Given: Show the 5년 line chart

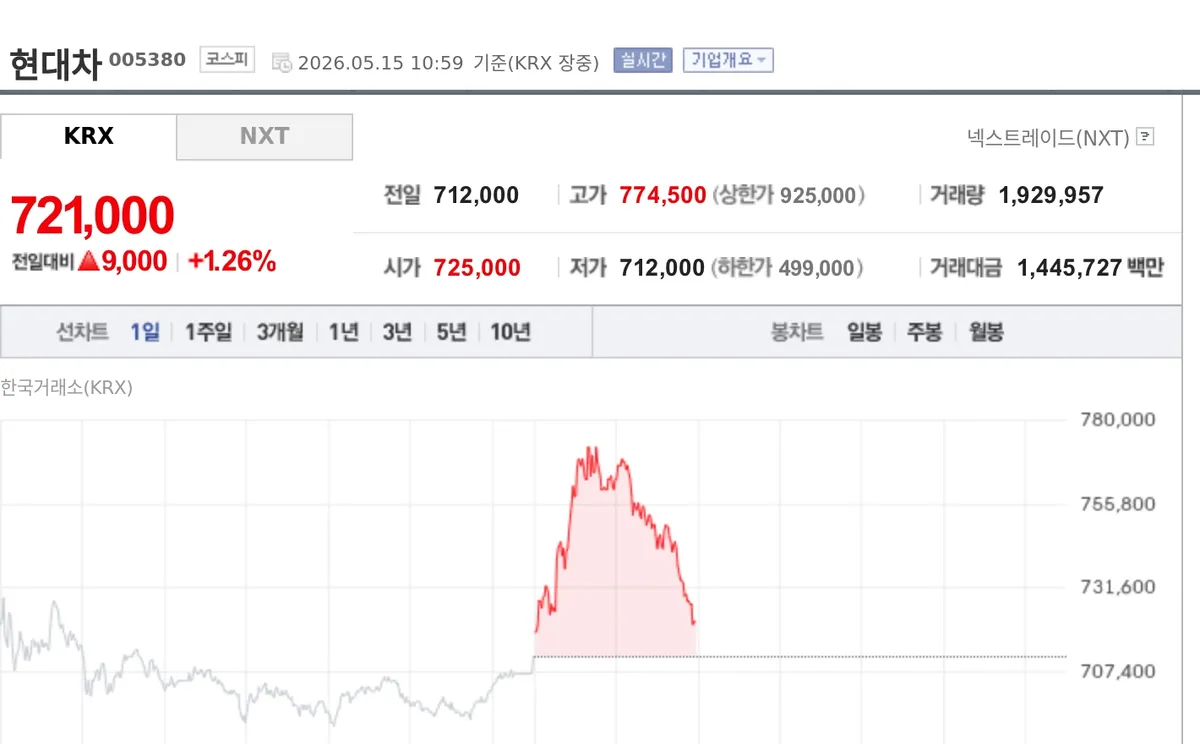Looking at the screenshot, I should tap(451, 332).
